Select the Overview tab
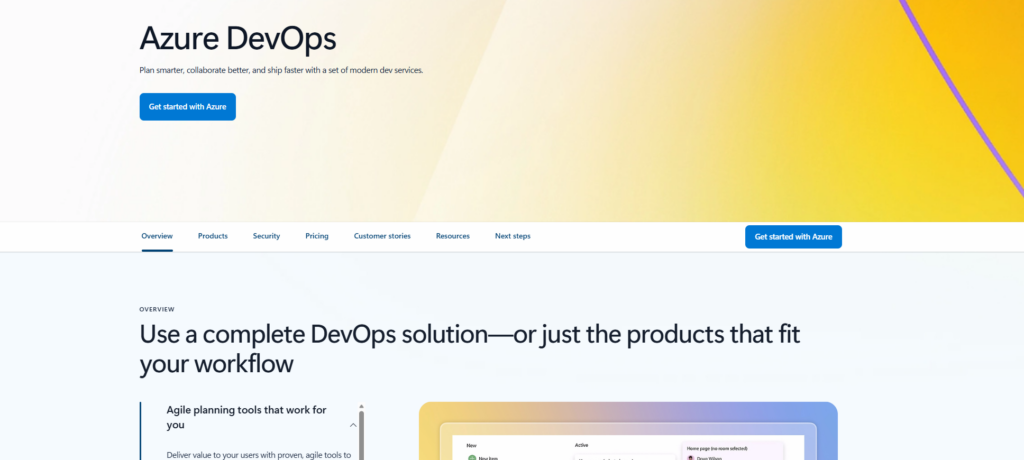 [157, 236]
